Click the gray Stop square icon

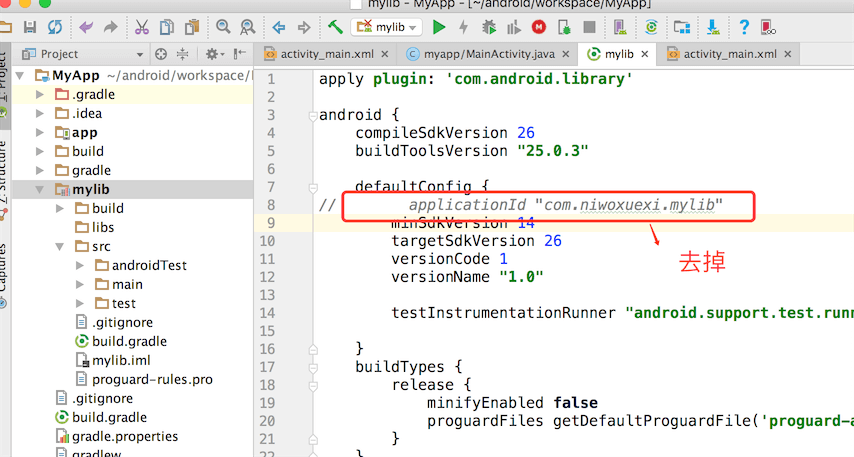pos(589,27)
